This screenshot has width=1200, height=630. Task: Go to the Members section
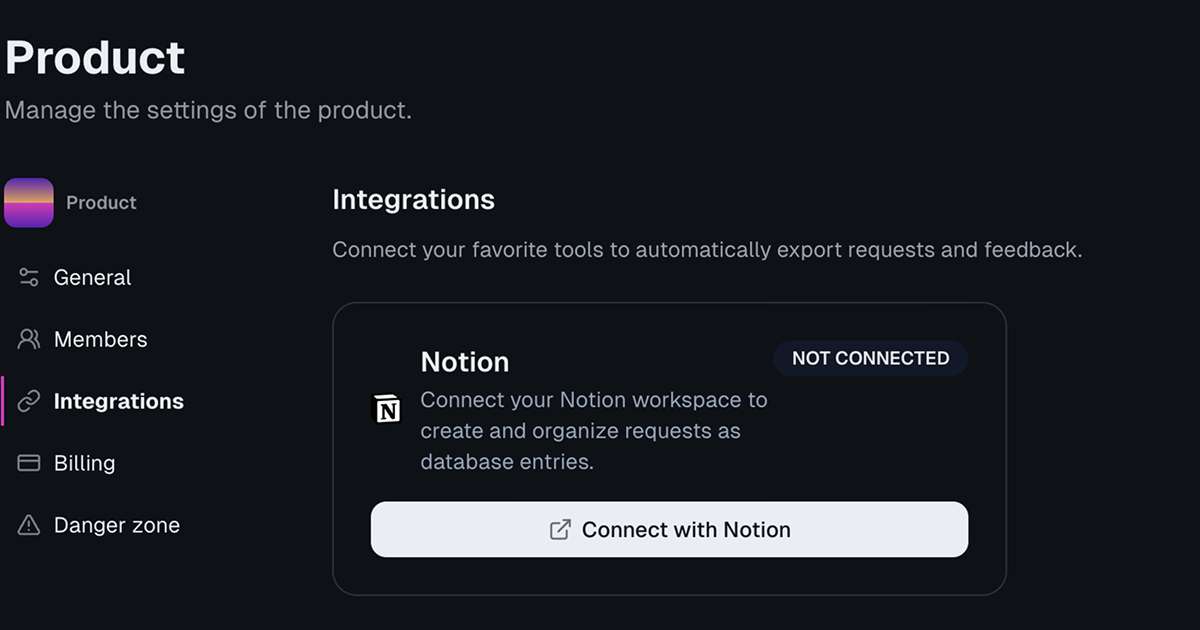101,339
